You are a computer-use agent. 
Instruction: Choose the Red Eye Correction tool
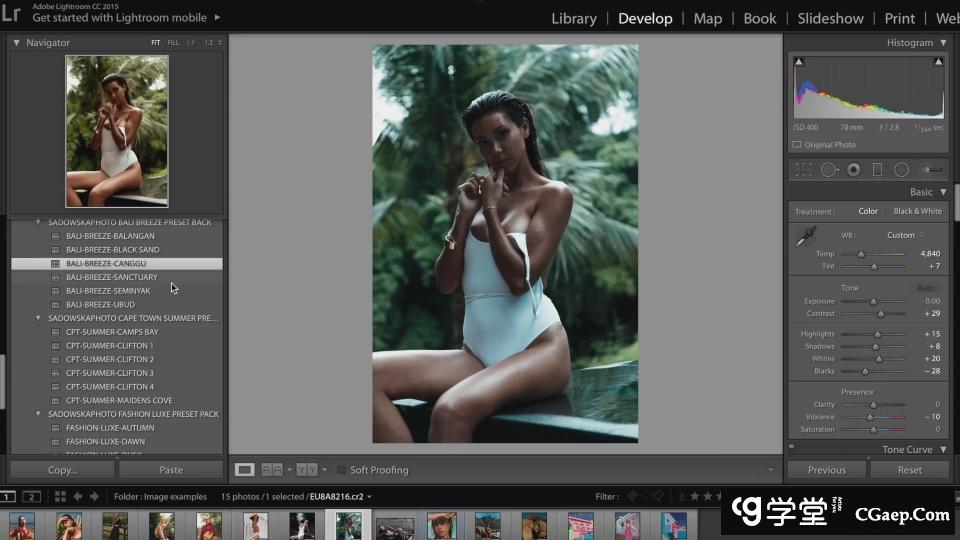tap(853, 170)
